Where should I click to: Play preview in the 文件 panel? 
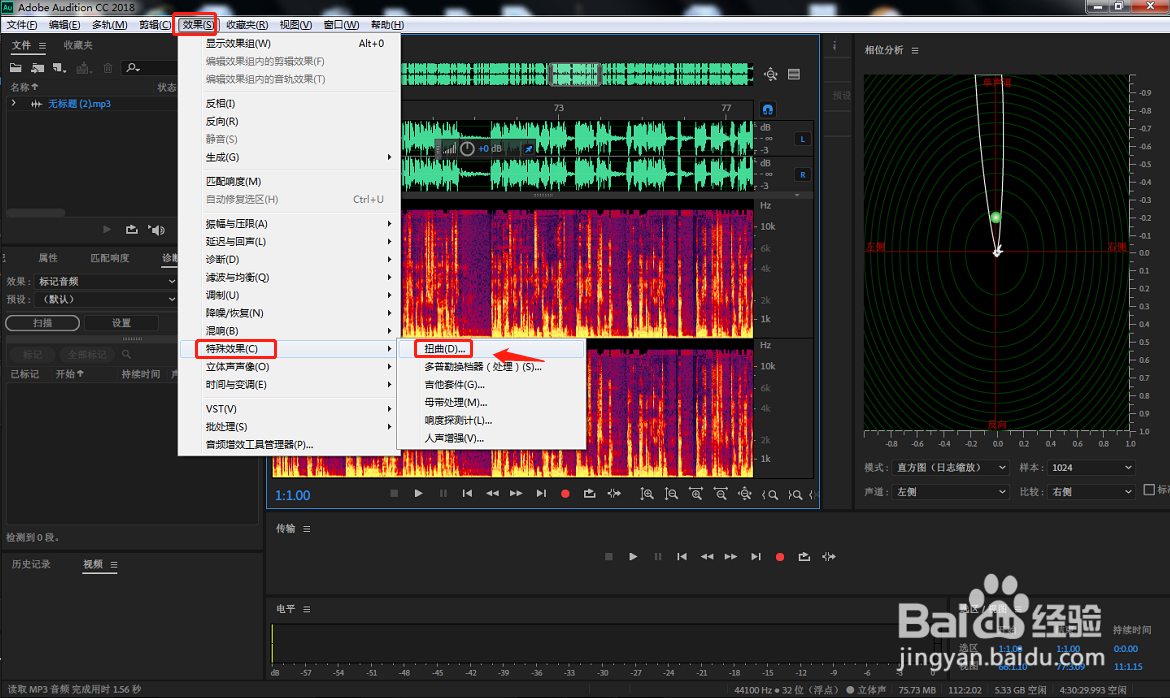[x=107, y=229]
